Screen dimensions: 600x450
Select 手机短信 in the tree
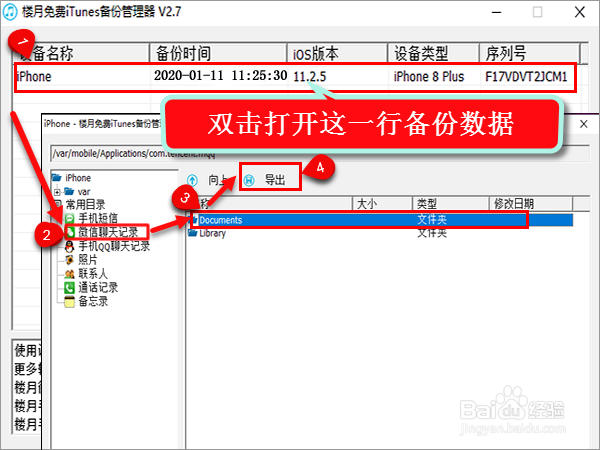(x=98, y=218)
